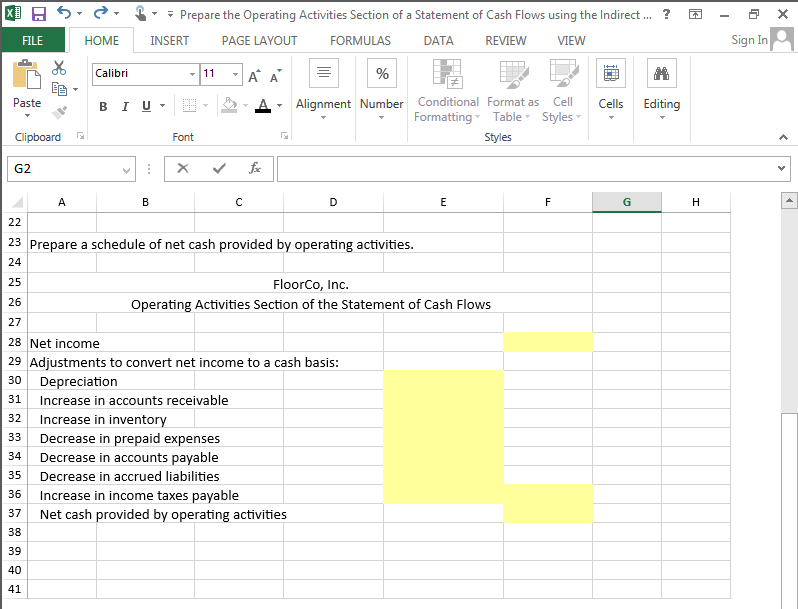Open the Copy options dropdown arrow
Image resolution: width=798 pixels, height=609 pixels.
click(75, 90)
